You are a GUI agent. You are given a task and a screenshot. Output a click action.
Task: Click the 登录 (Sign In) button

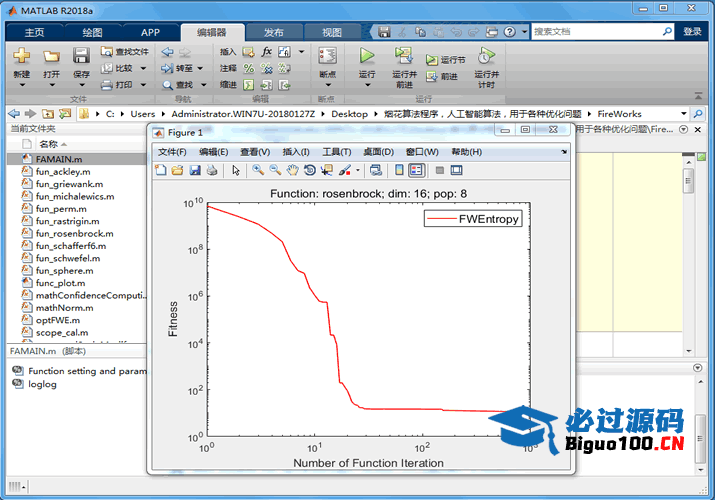tap(692, 32)
